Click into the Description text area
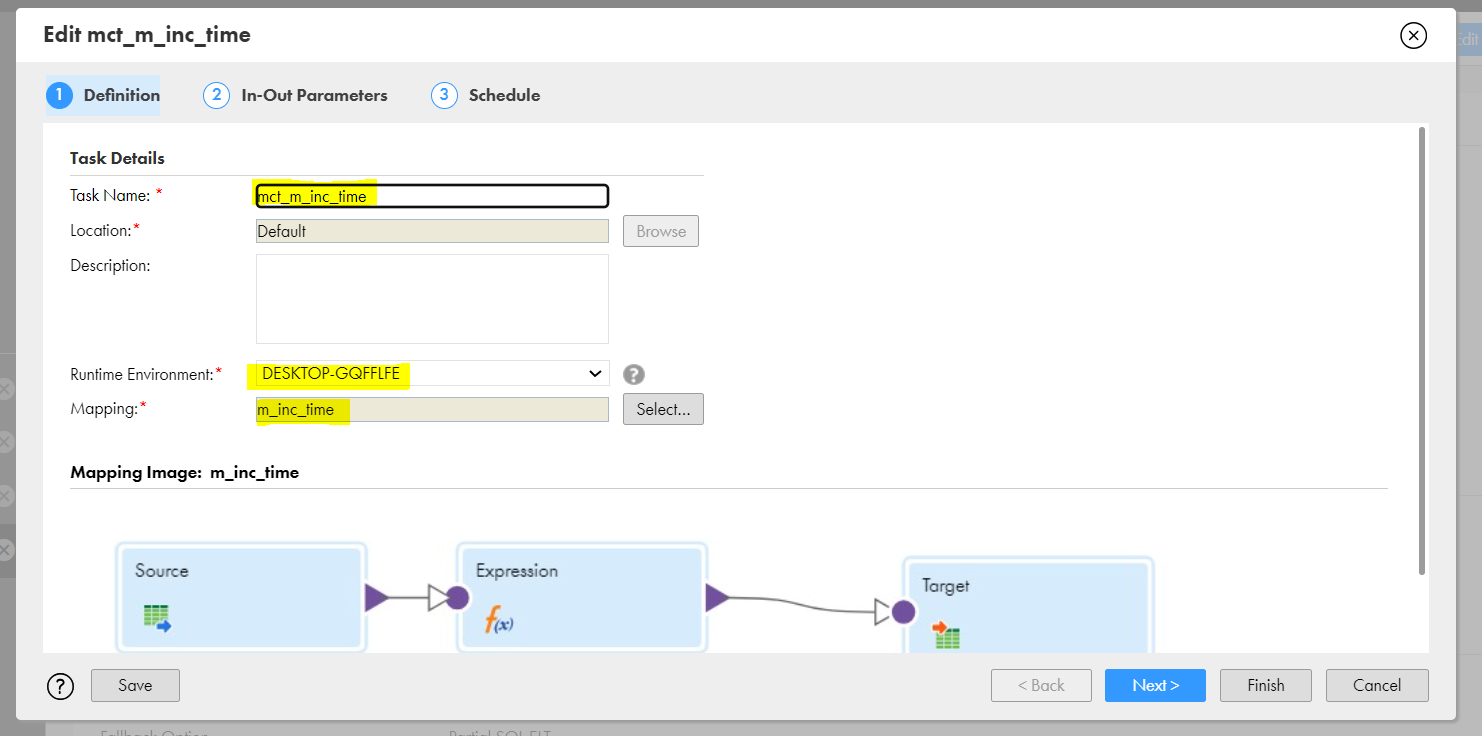1482x736 pixels. point(432,299)
